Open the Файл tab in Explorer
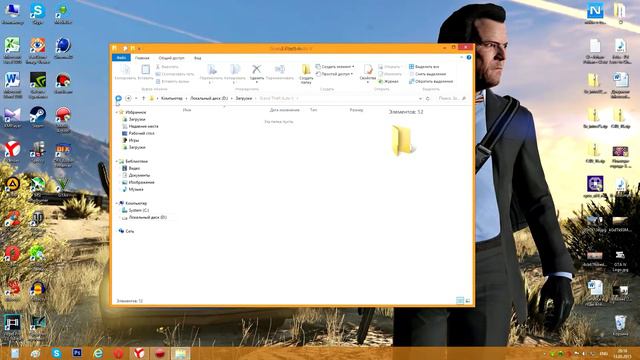640x360 pixels. [121, 58]
